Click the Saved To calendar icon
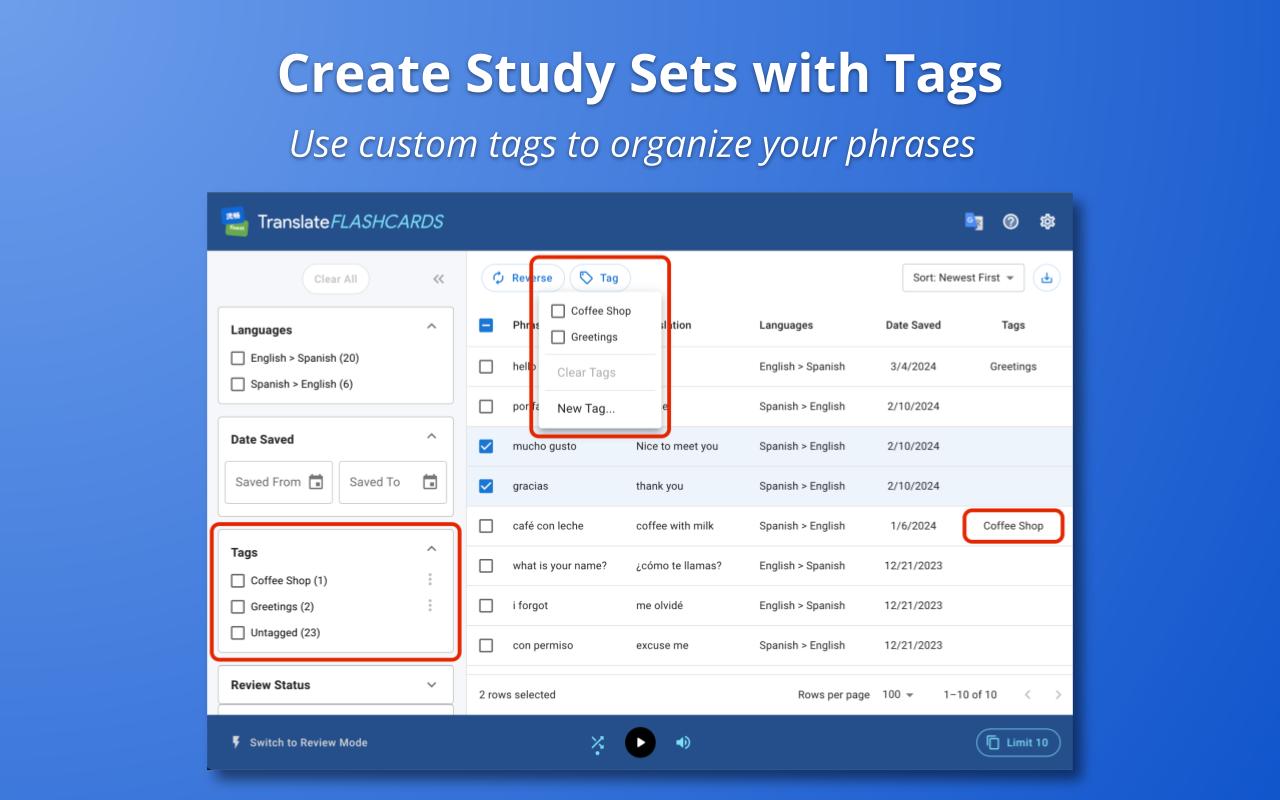This screenshot has height=800, width=1280. (430, 482)
